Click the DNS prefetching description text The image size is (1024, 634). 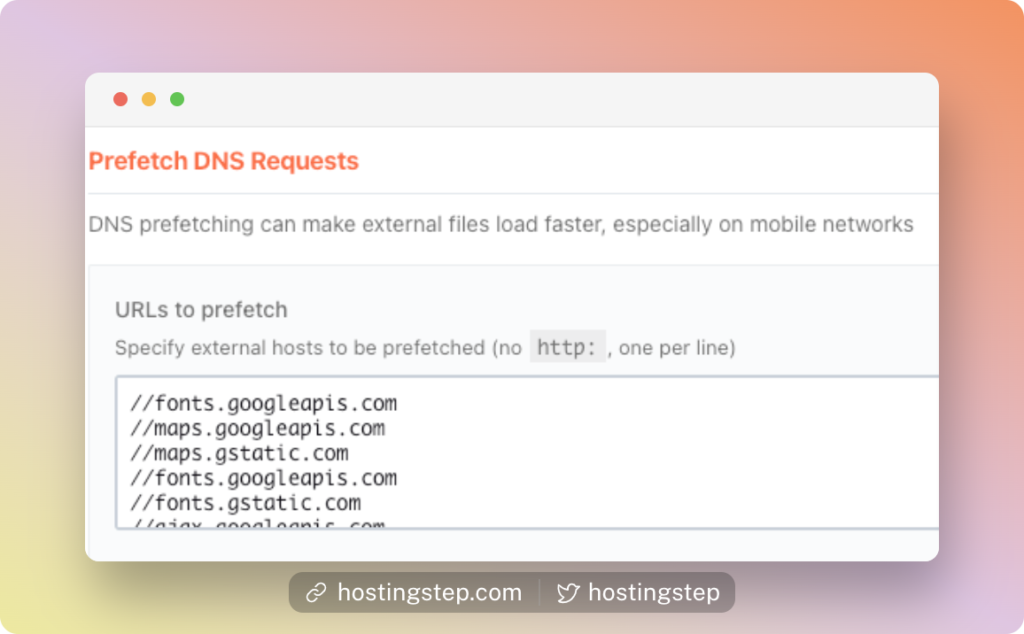coord(501,224)
